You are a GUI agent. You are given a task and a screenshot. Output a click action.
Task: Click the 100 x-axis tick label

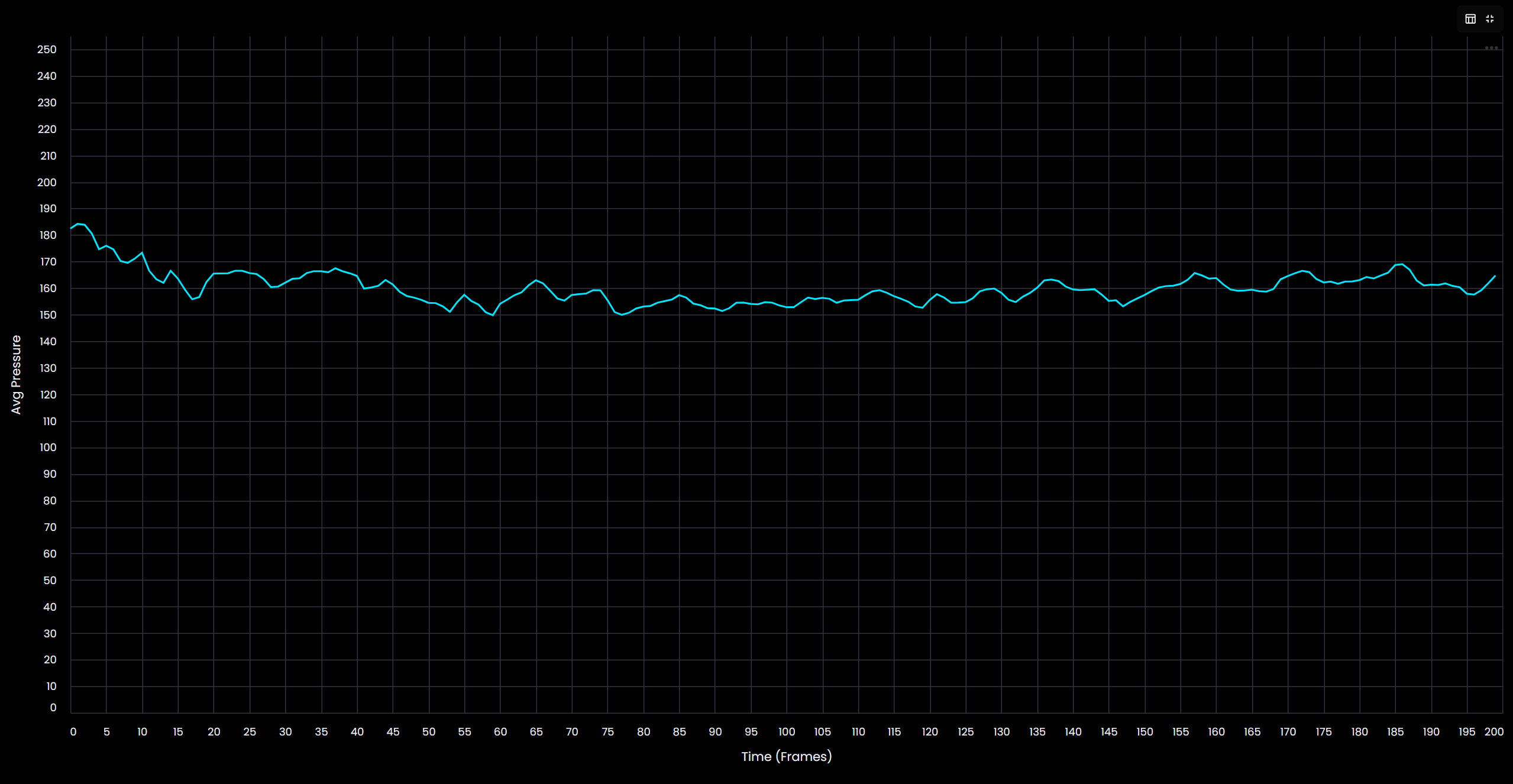[x=786, y=731]
